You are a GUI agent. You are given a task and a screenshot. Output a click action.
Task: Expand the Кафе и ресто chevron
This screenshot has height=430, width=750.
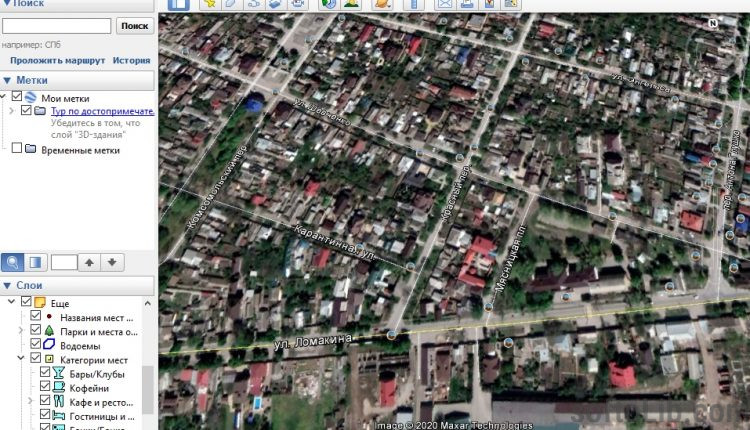click(x=30, y=401)
